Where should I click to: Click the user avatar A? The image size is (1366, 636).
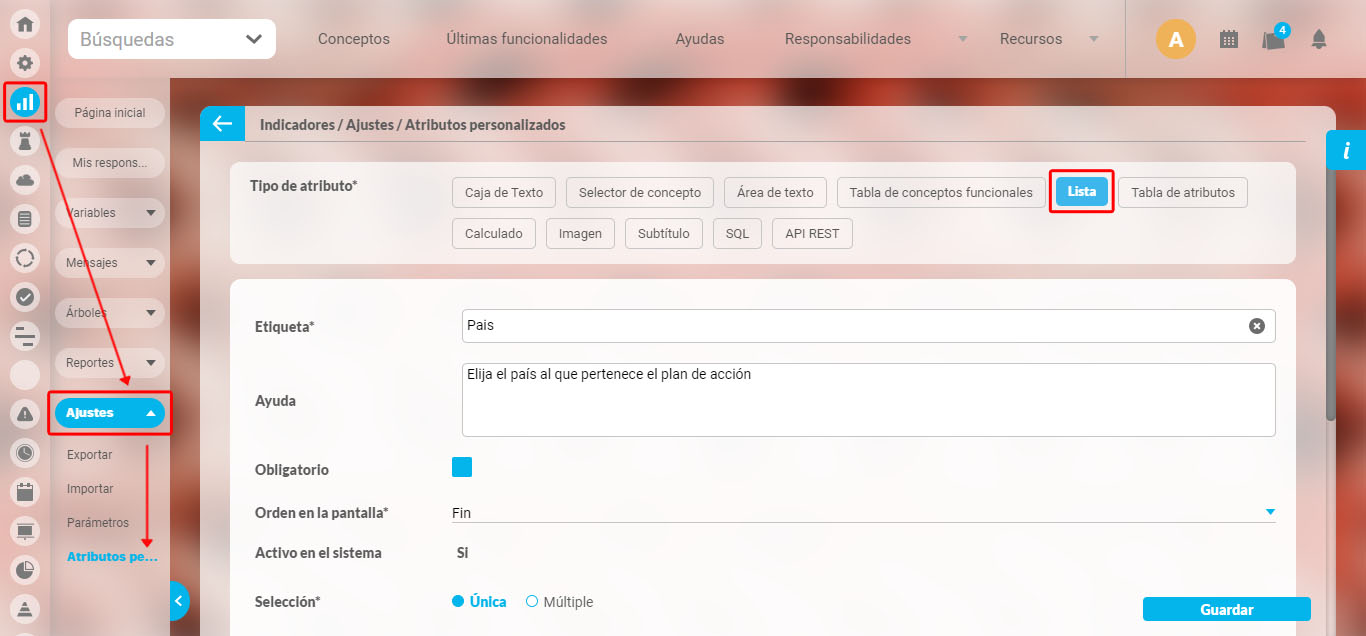[x=1175, y=40]
